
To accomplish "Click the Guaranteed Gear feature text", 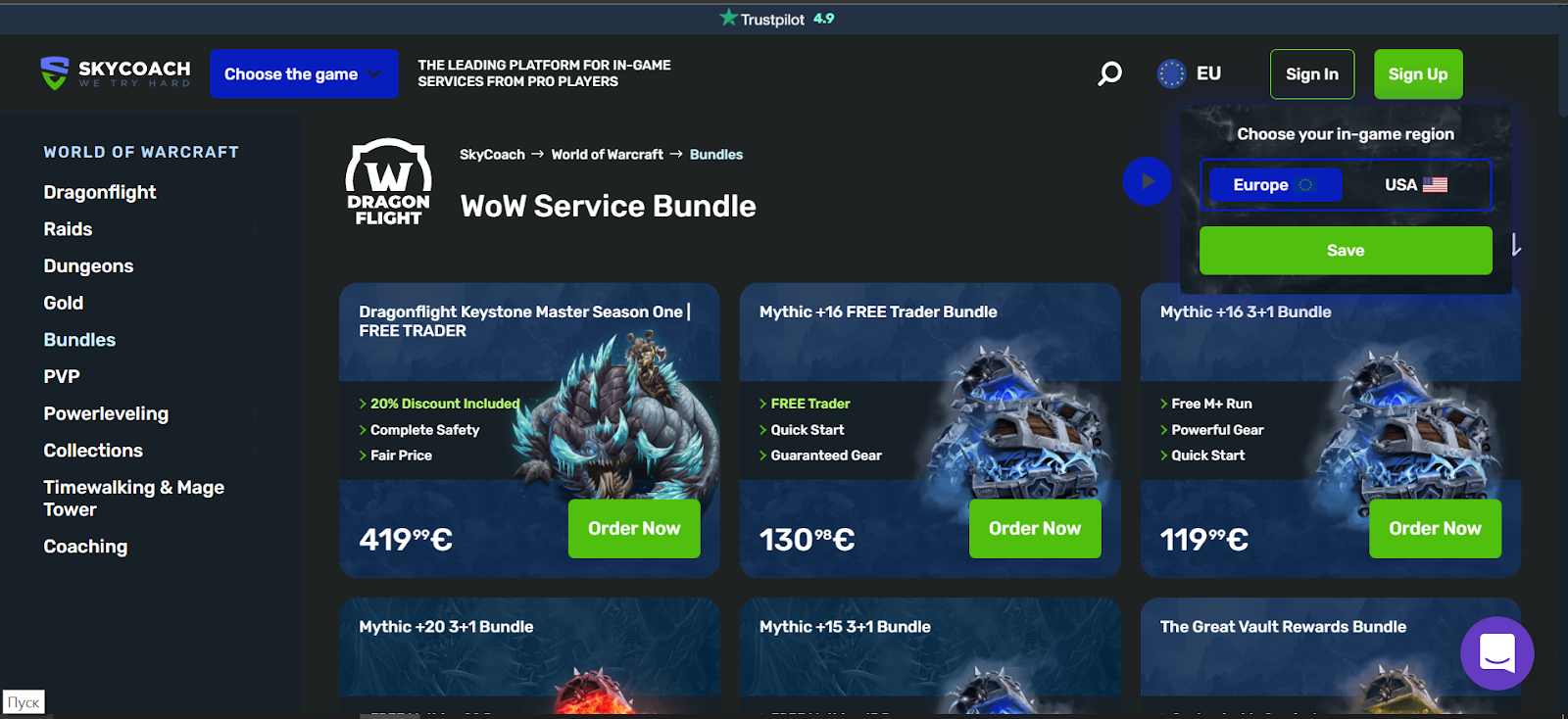I will point(826,455).
